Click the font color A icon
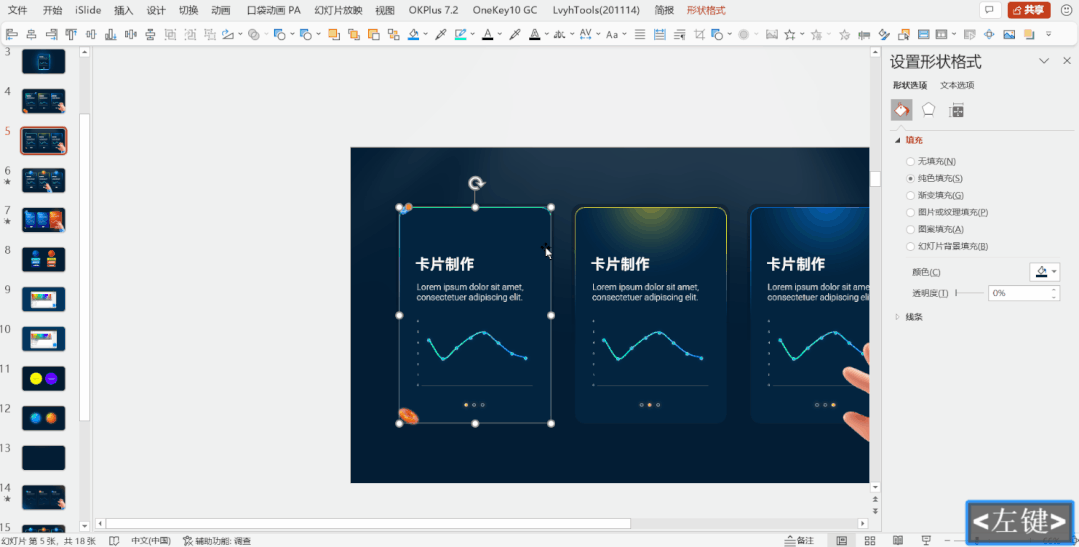This screenshot has width=1079, height=547. tap(487, 34)
